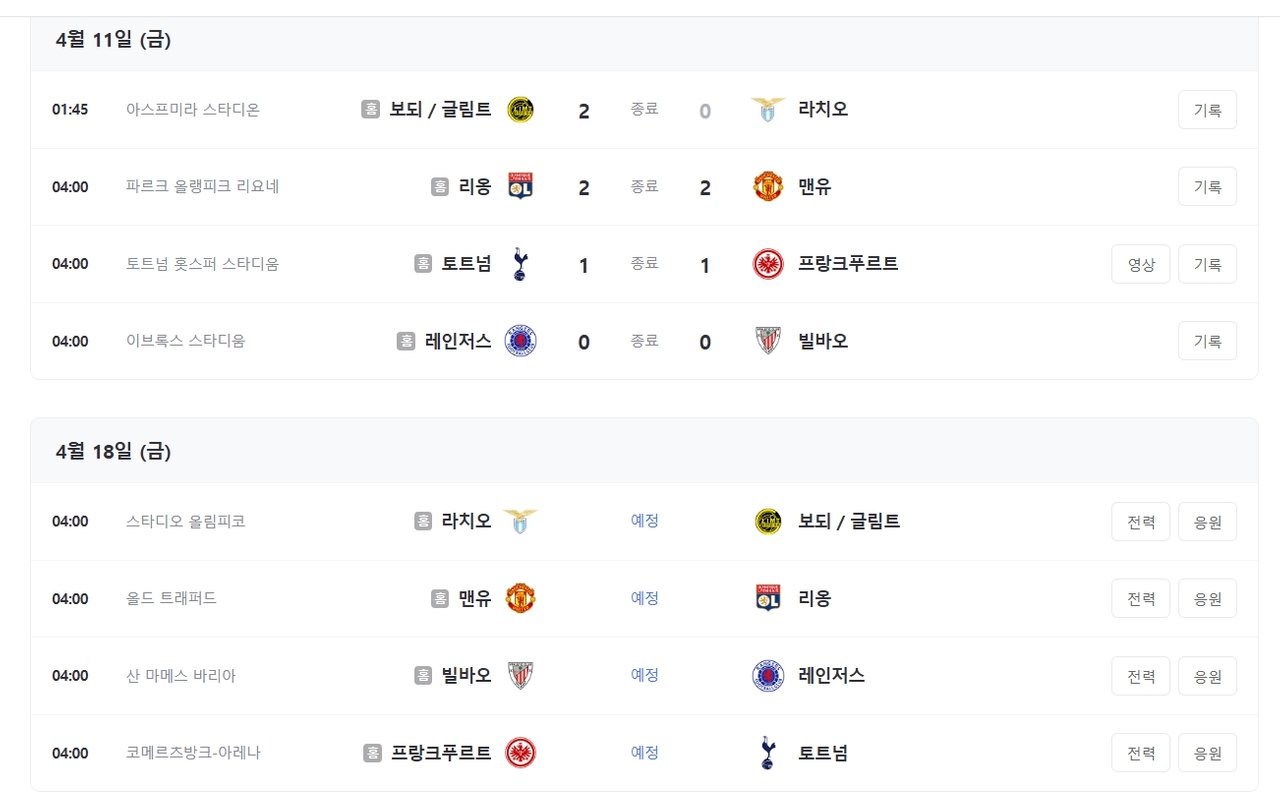This screenshot has width=1280, height=794.
Task: Open 기록 for the Lyon vs Man Utd match
Action: (x=1207, y=187)
